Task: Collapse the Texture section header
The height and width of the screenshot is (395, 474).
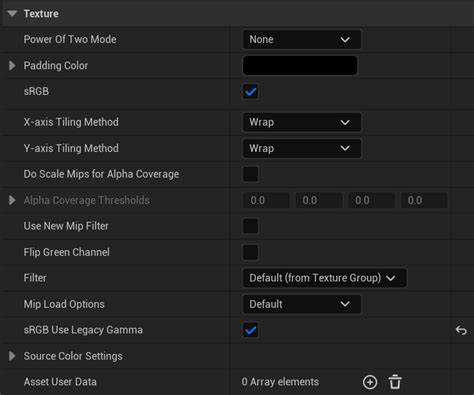Action: point(12,14)
